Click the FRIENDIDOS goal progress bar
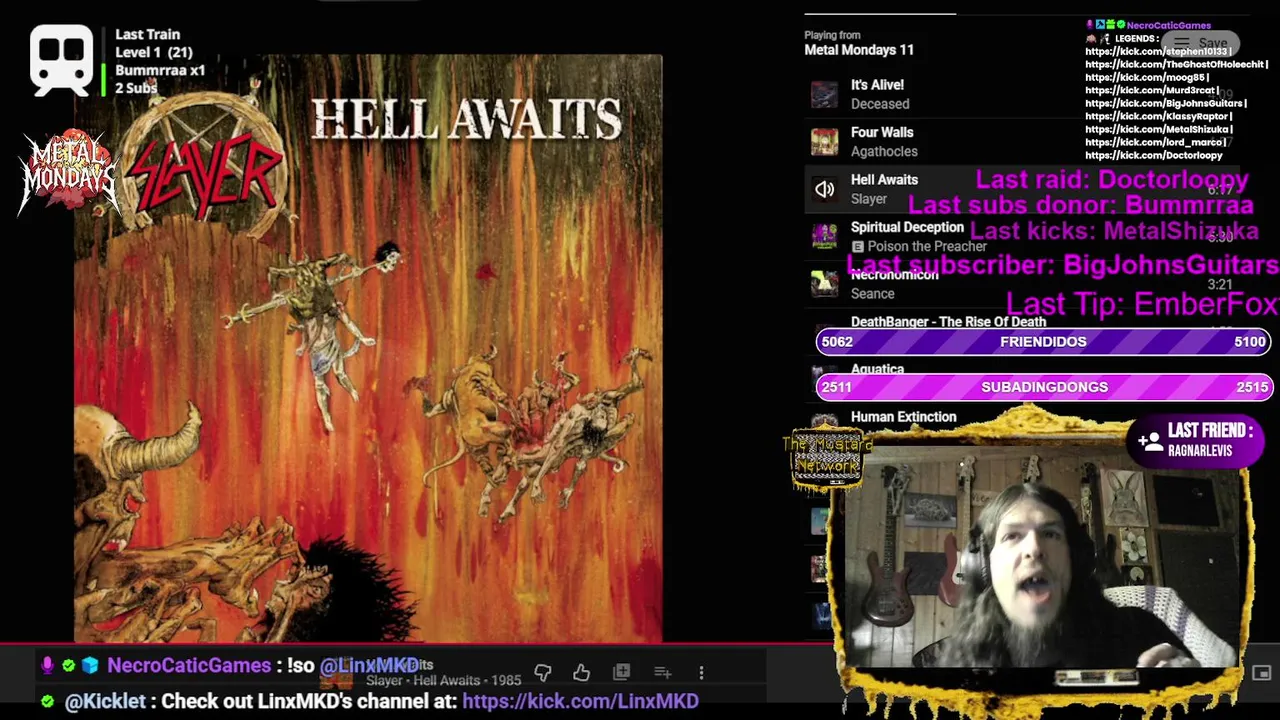 1043,342
